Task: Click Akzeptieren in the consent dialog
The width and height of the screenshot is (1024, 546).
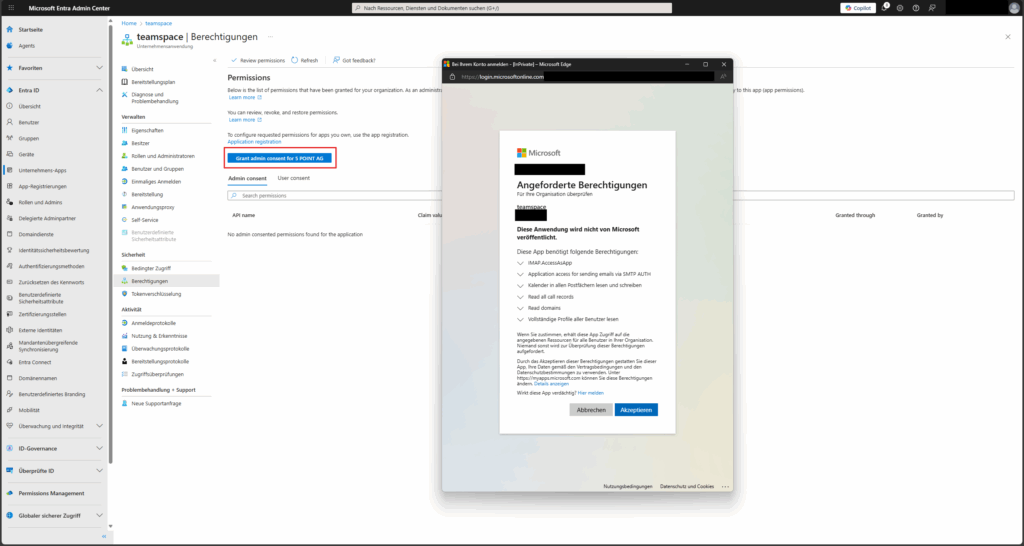Action: 636,410
